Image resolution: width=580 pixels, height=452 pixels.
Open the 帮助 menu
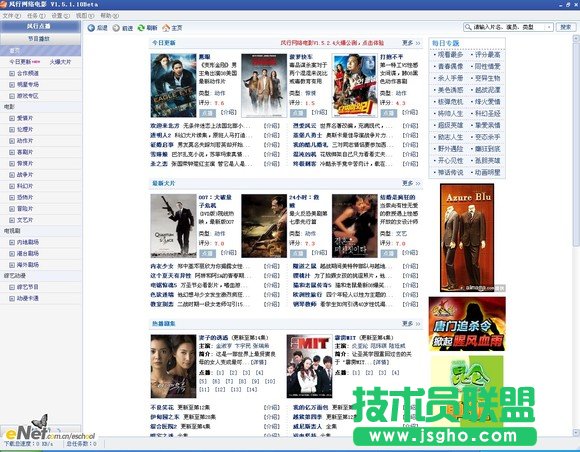[x=109, y=16]
